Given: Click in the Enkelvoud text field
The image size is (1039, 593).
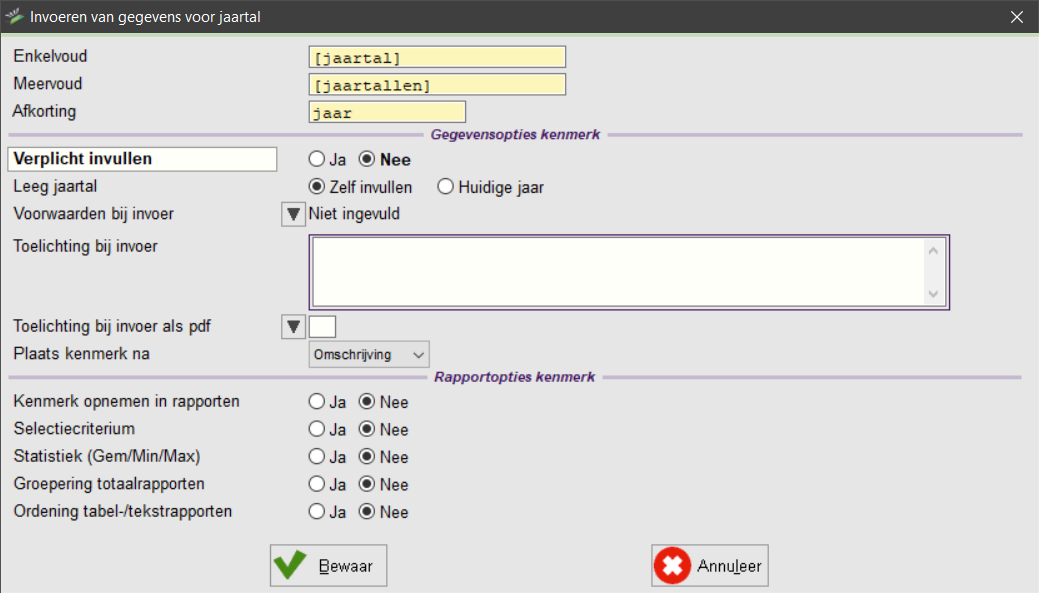Looking at the screenshot, I should coord(437,58).
